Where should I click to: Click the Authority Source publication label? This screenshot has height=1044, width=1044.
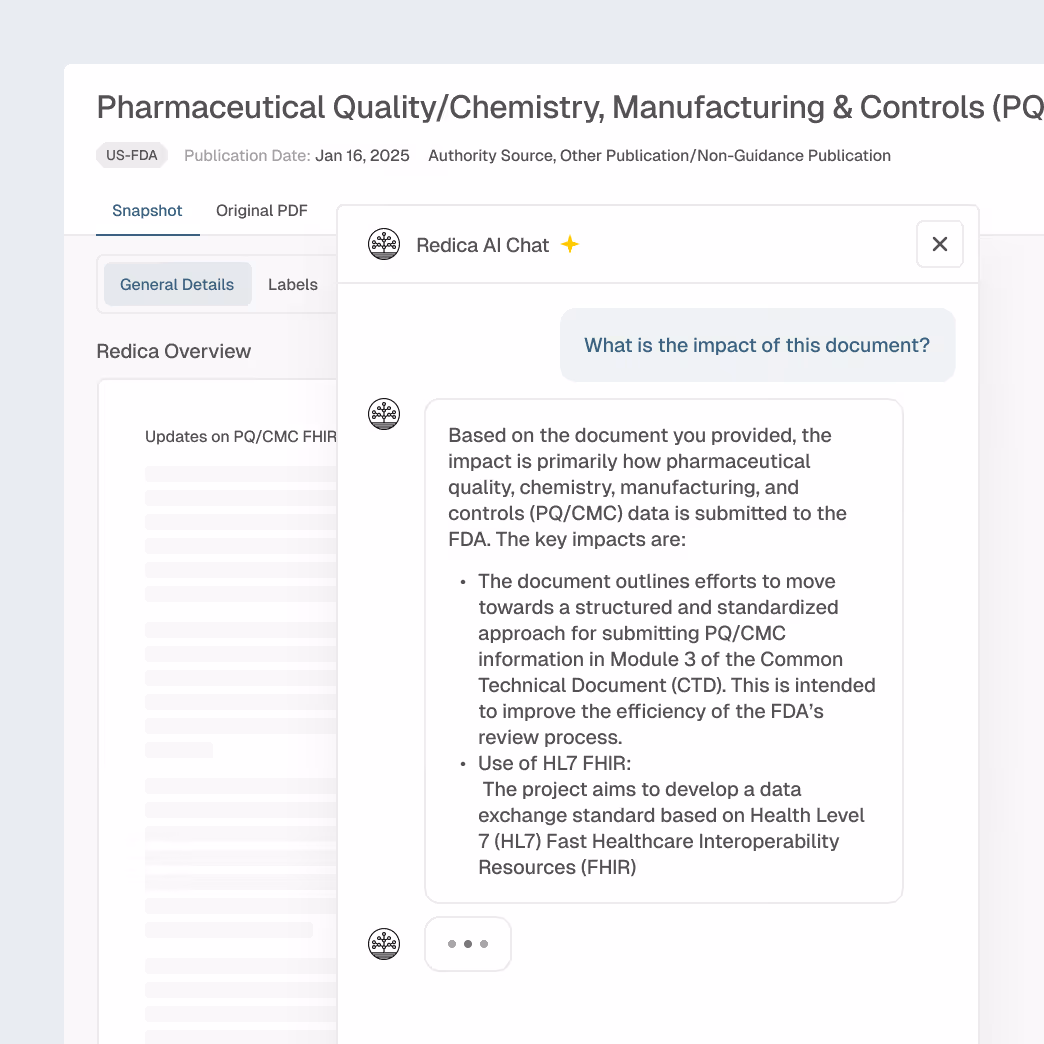pos(659,155)
